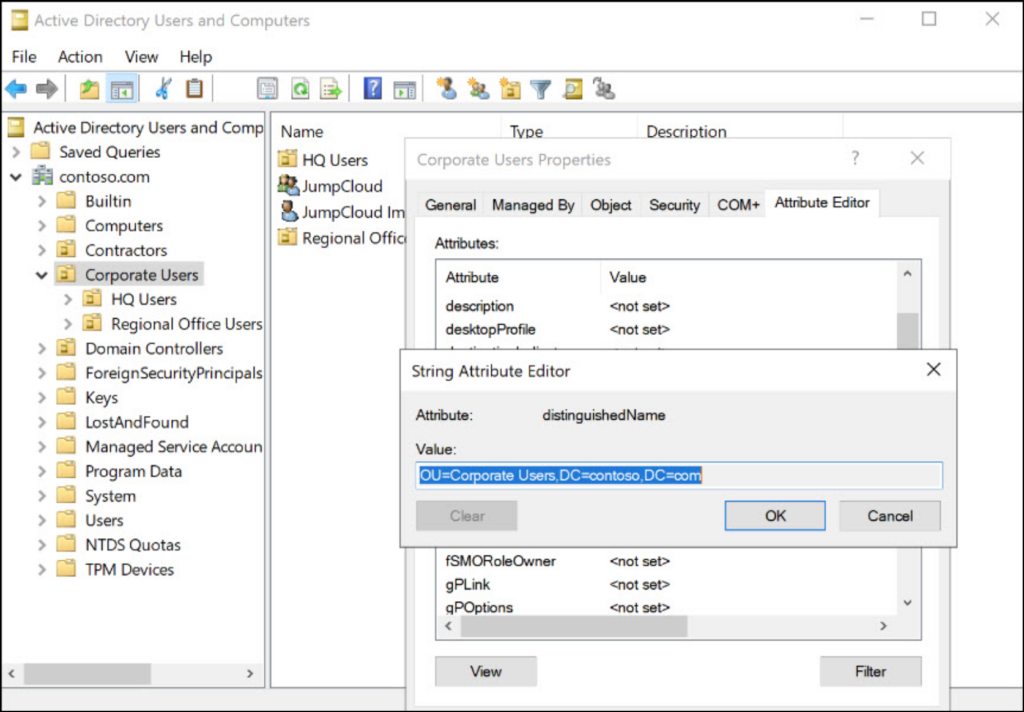Click the blue Back arrow in toolbar
Screen dimensions: 1024x712
click(16, 89)
